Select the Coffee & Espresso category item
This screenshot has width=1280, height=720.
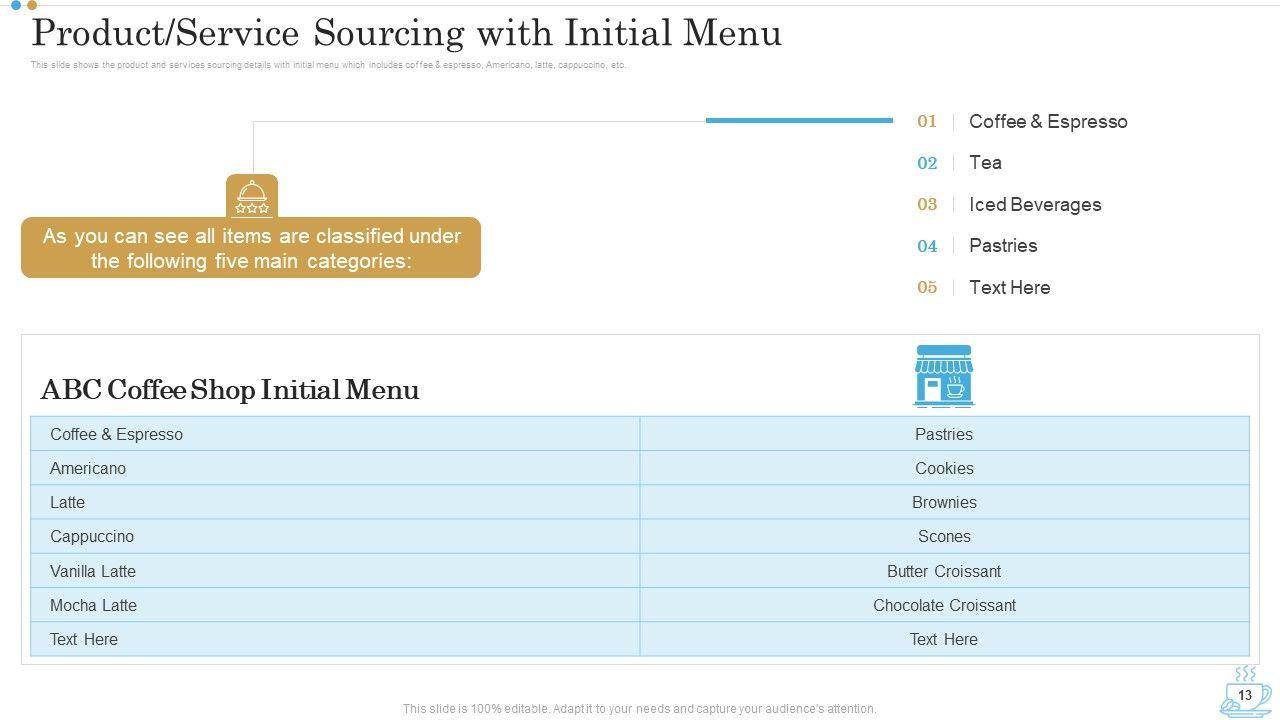pos(1047,122)
